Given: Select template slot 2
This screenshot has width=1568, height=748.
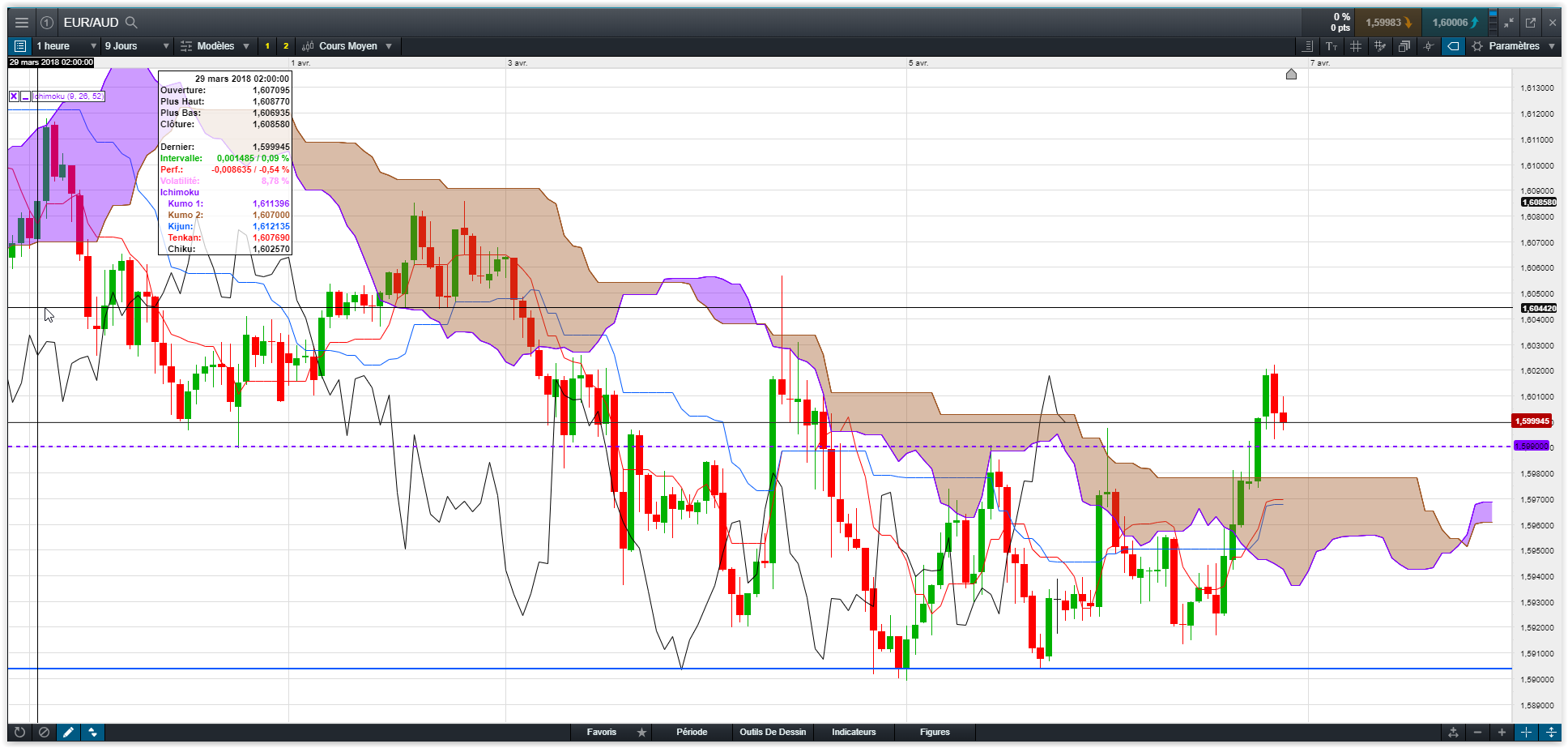Looking at the screenshot, I should click(286, 46).
